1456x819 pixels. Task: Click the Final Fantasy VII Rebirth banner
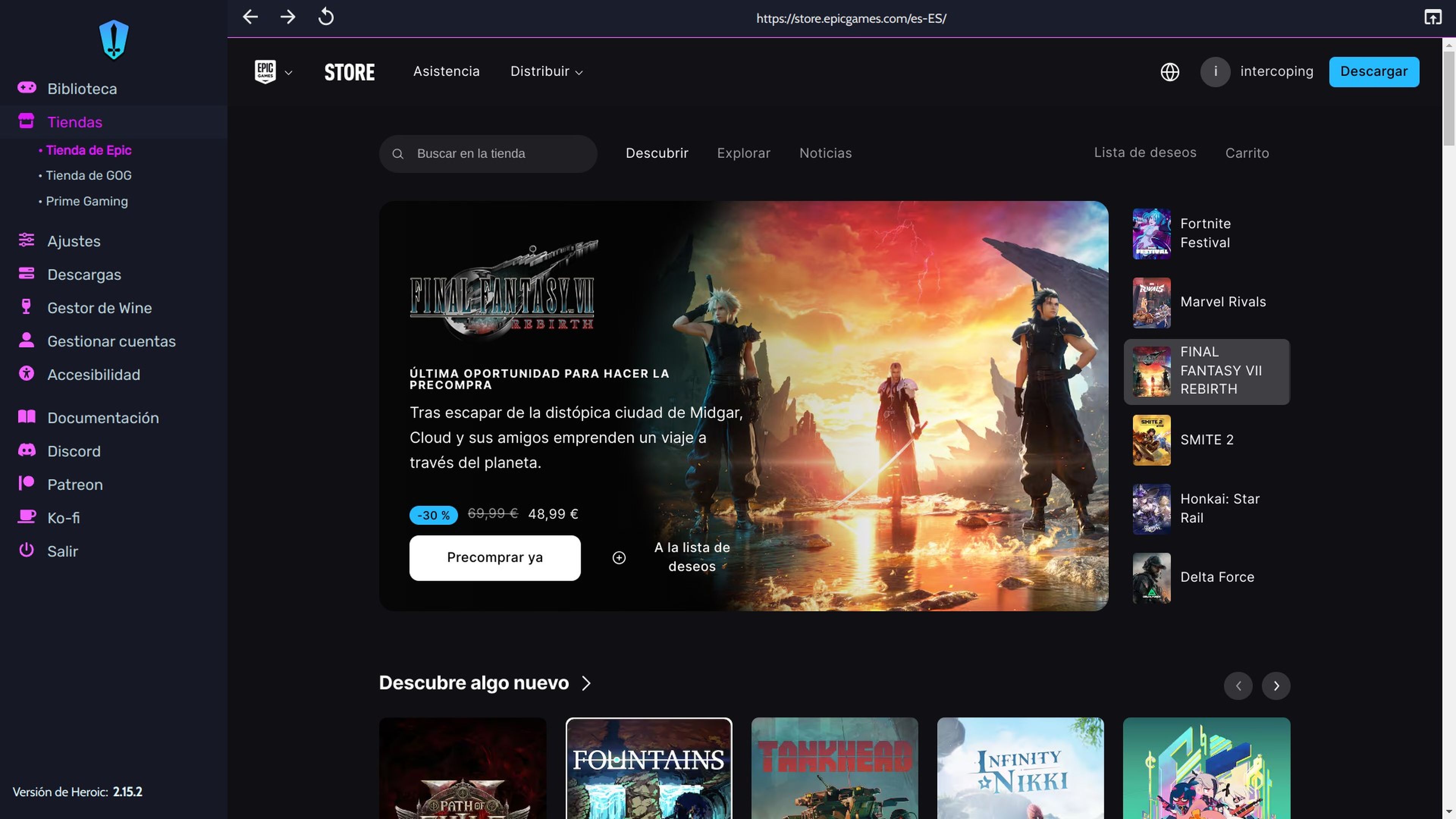(743, 406)
